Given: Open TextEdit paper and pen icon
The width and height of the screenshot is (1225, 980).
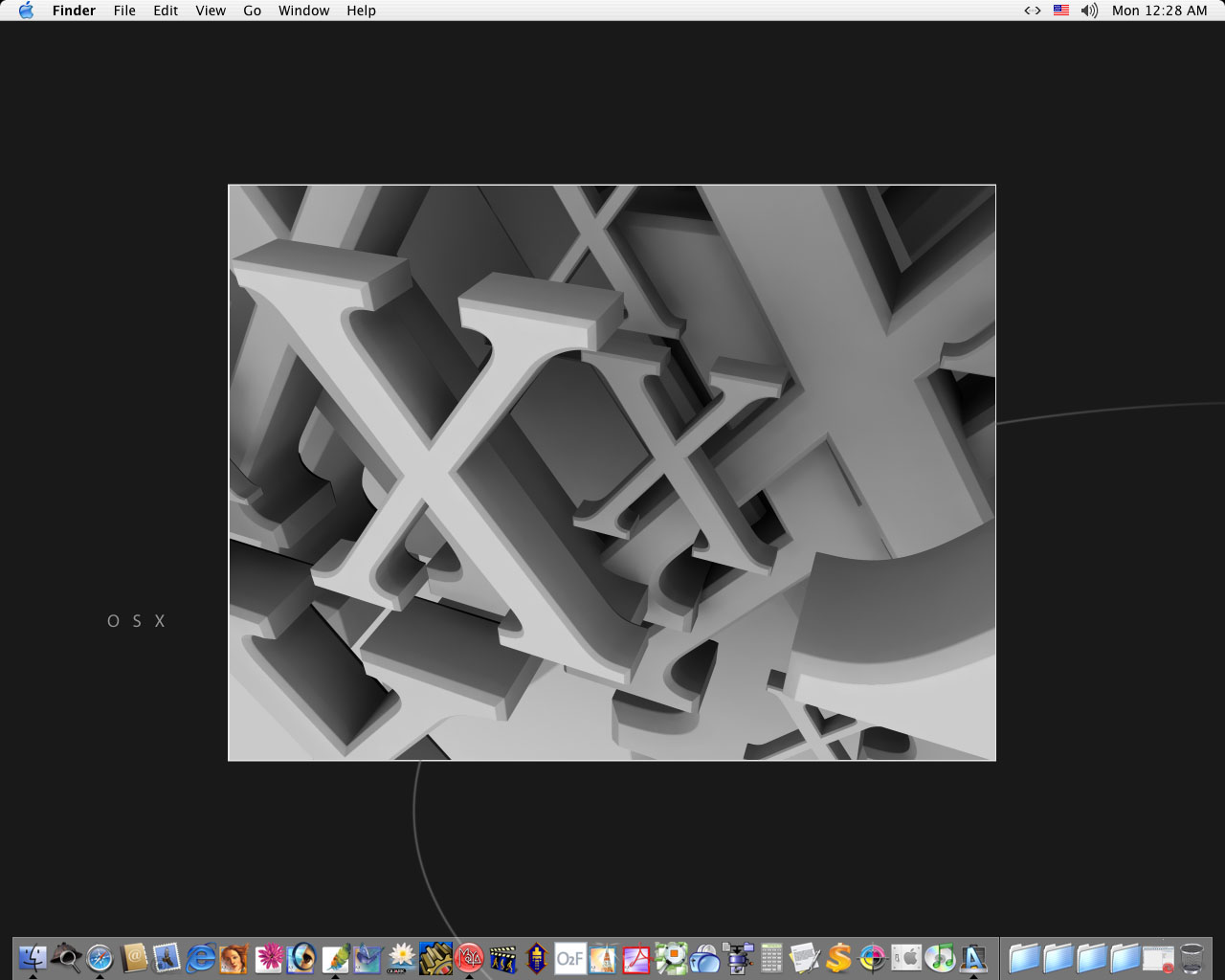Looking at the screenshot, I should [x=805, y=957].
